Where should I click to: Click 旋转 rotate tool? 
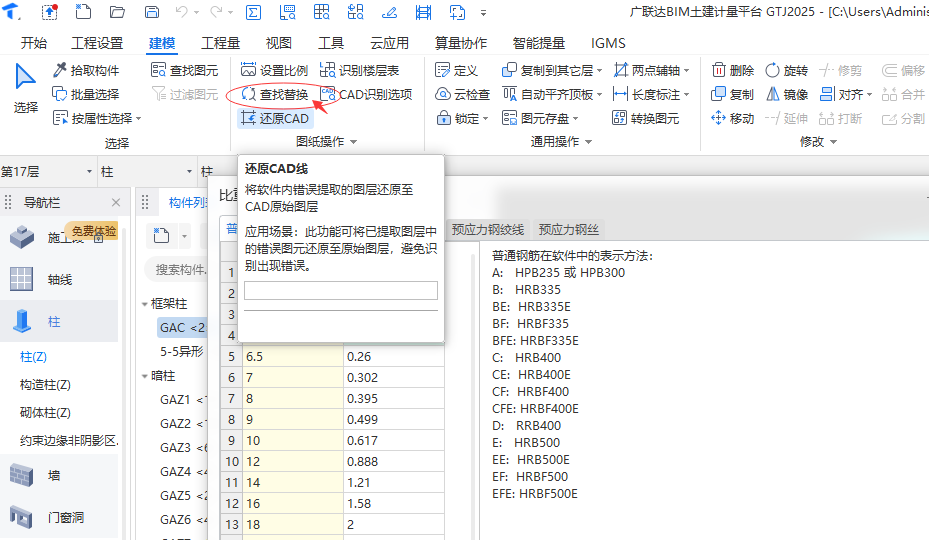(786, 71)
